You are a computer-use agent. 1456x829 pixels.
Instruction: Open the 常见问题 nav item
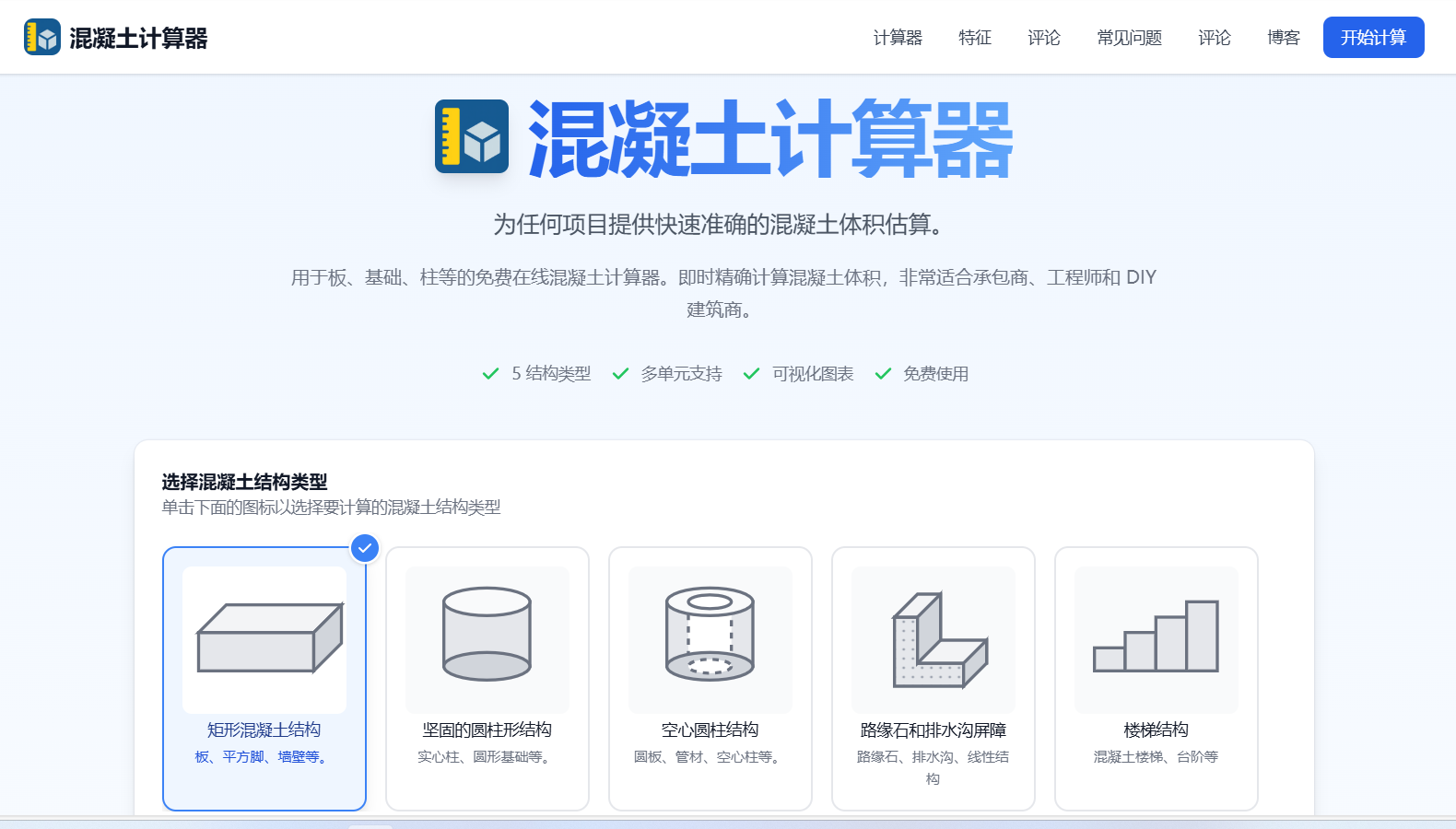pos(1130,38)
